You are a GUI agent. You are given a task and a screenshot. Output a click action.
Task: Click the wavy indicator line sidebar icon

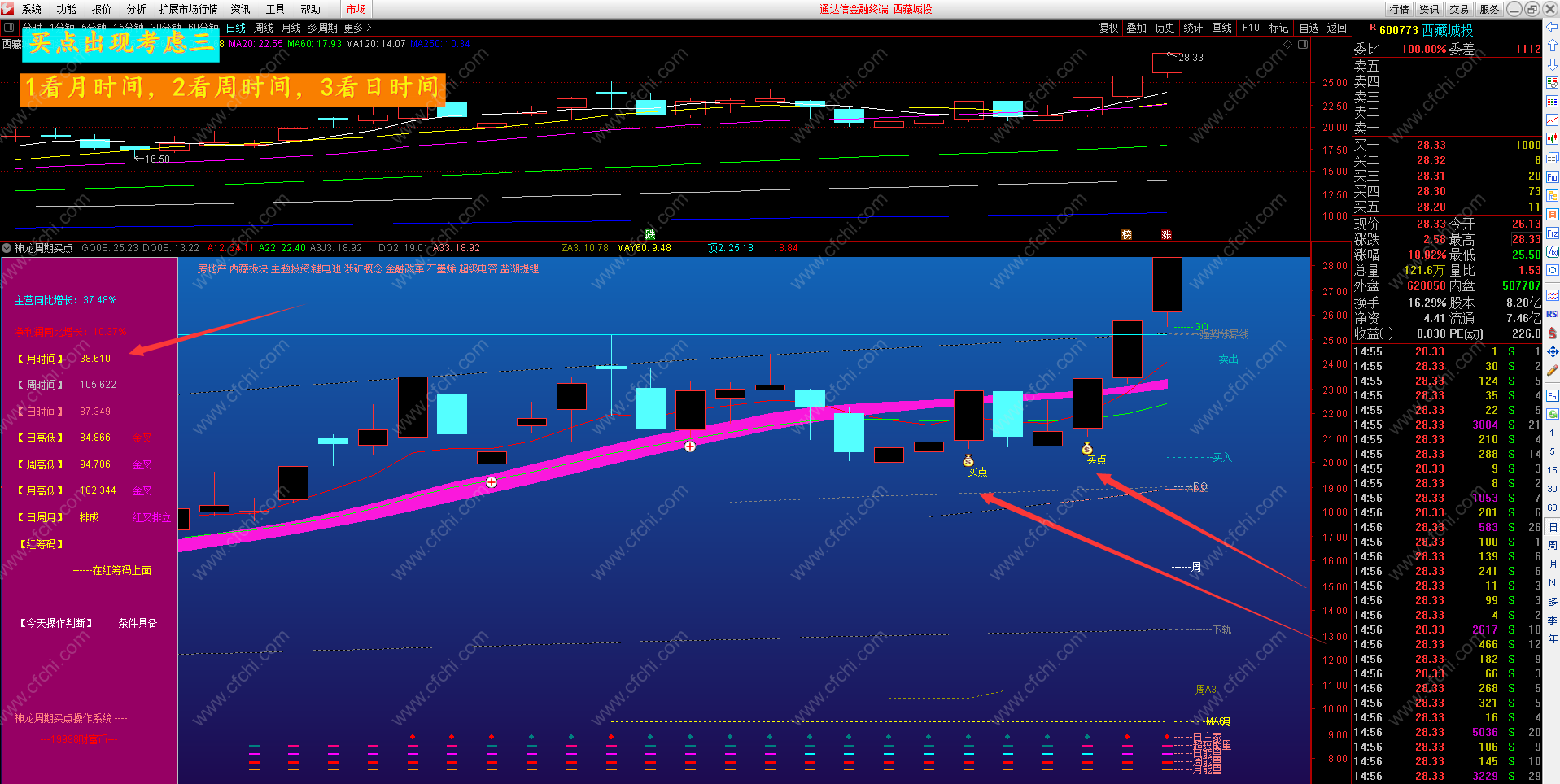point(1552,295)
